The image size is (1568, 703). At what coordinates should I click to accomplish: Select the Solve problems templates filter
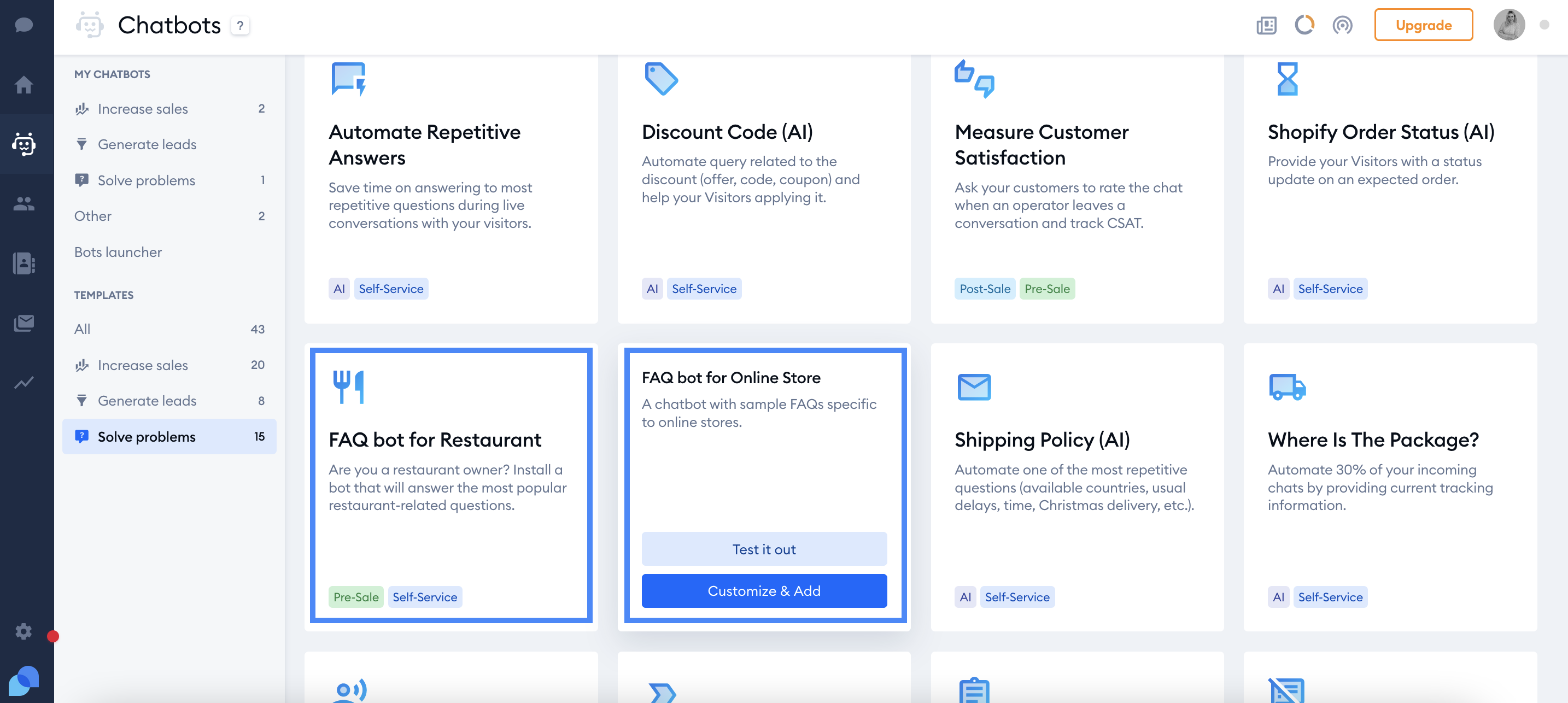pyautogui.click(x=169, y=436)
